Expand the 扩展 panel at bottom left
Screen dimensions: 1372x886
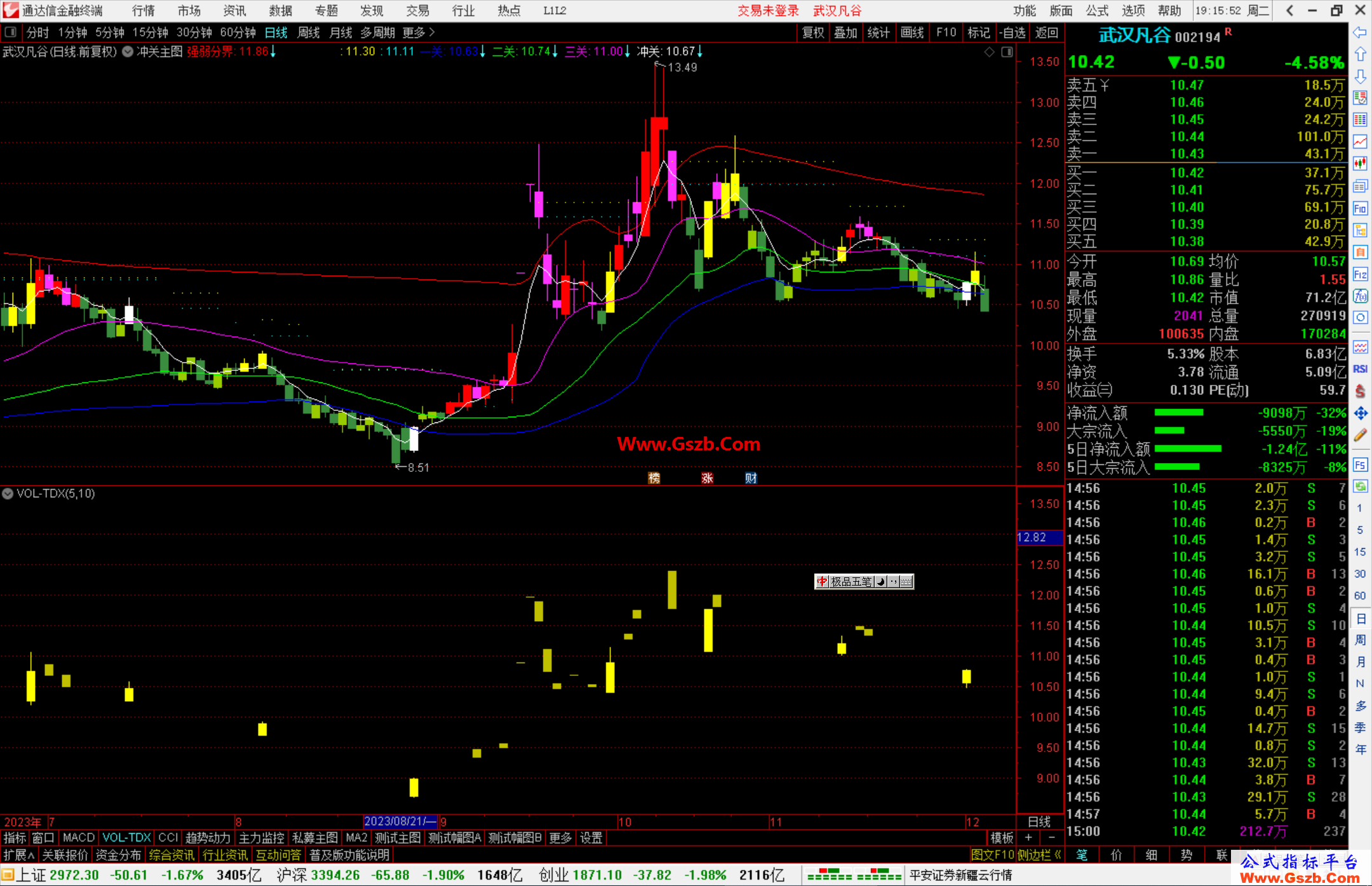click(19, 855)
